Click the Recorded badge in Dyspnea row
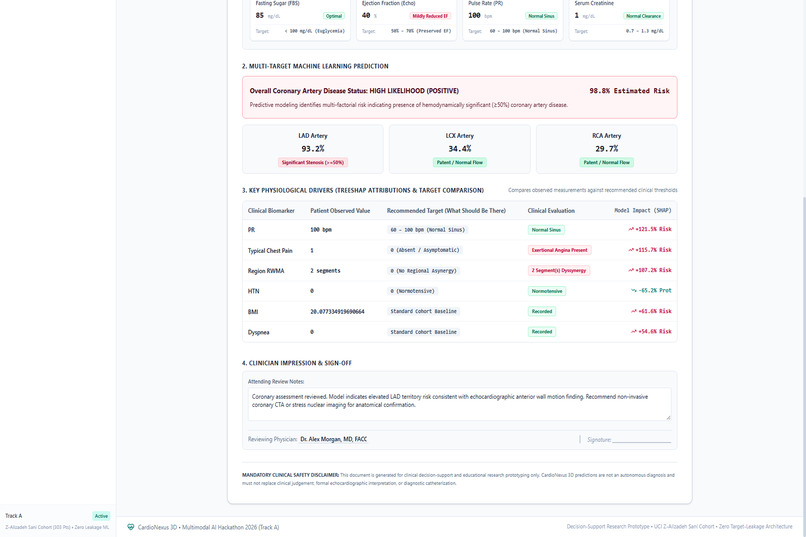The image size is (806, 537). point(542,332)
